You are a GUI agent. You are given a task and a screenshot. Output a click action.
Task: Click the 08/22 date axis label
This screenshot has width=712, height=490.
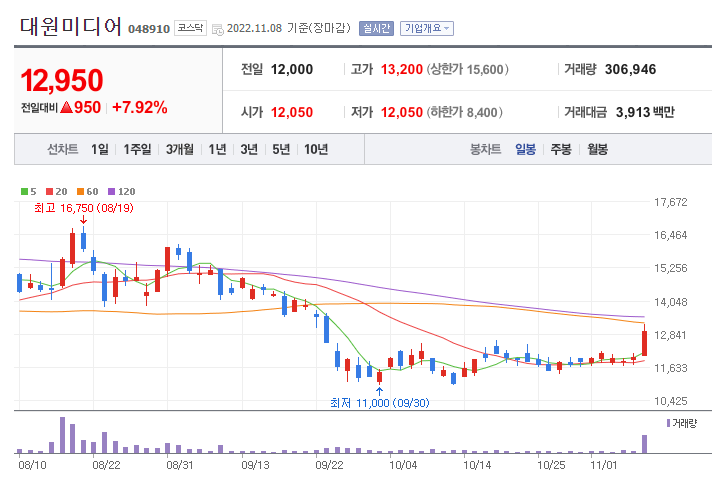click(106, 465)
